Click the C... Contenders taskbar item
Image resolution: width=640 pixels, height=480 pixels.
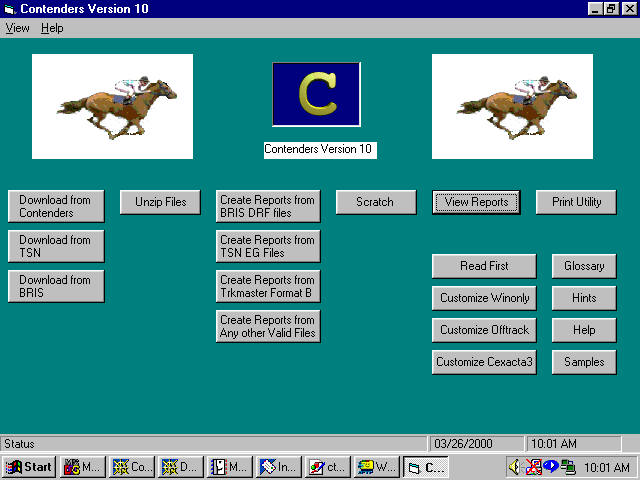coord(426,467)
